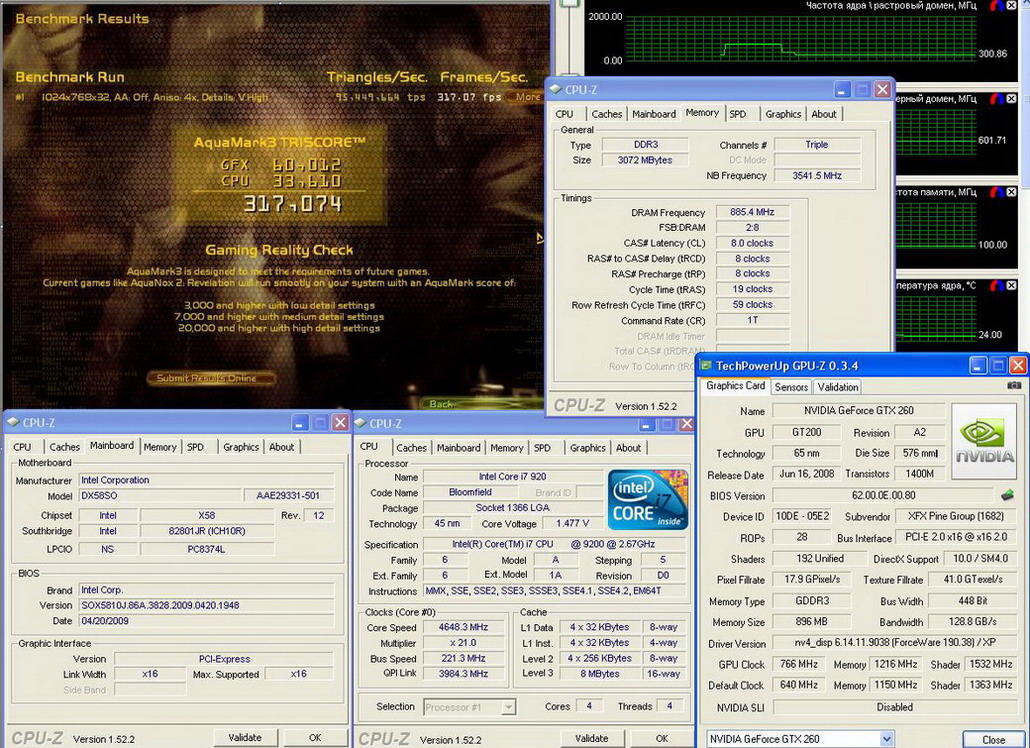1030x748 pixels.
Task: Click Validate in the processor CPU-Z window
Action: coord(592,738)
